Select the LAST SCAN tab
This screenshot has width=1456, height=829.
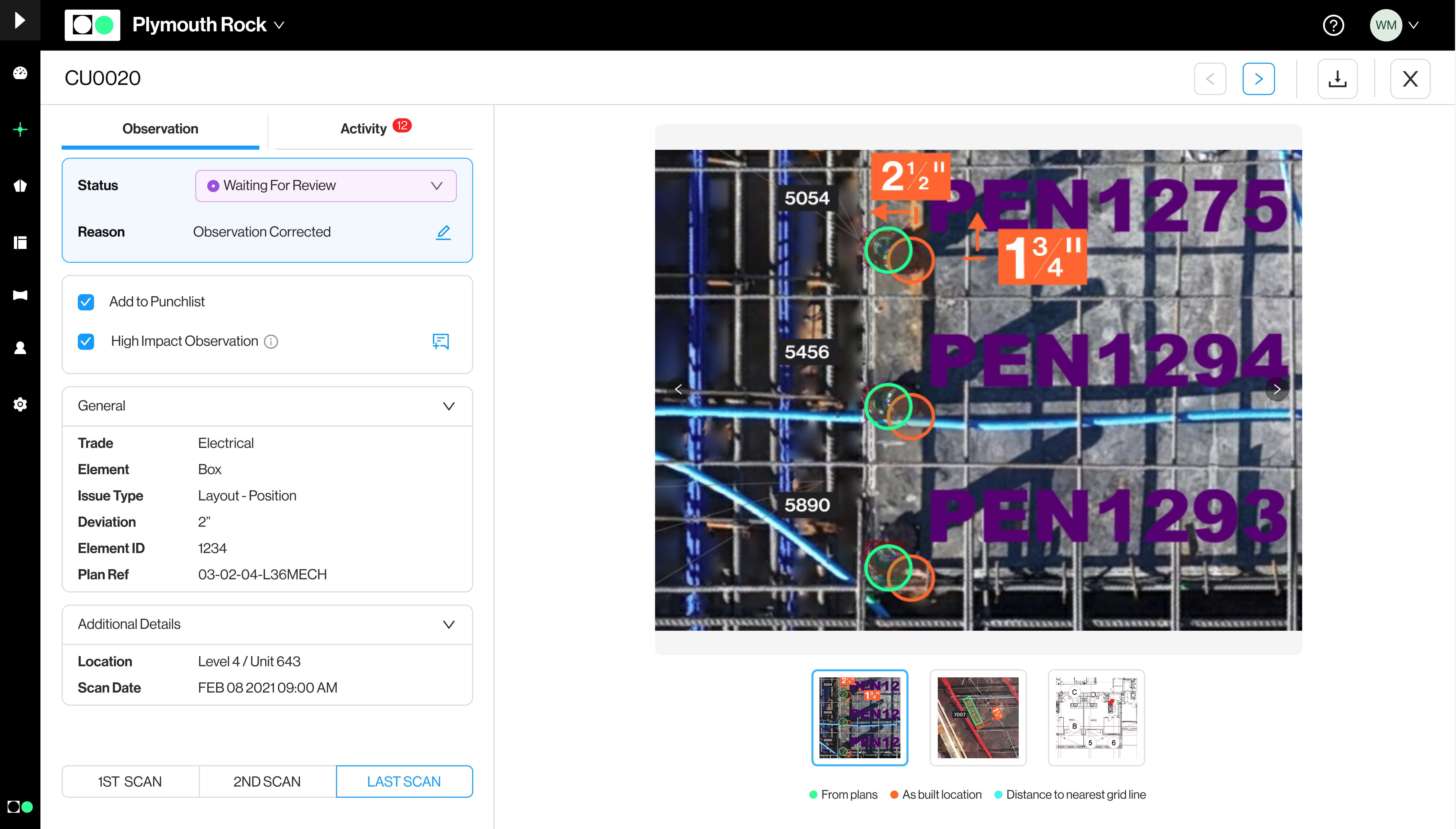404,781
